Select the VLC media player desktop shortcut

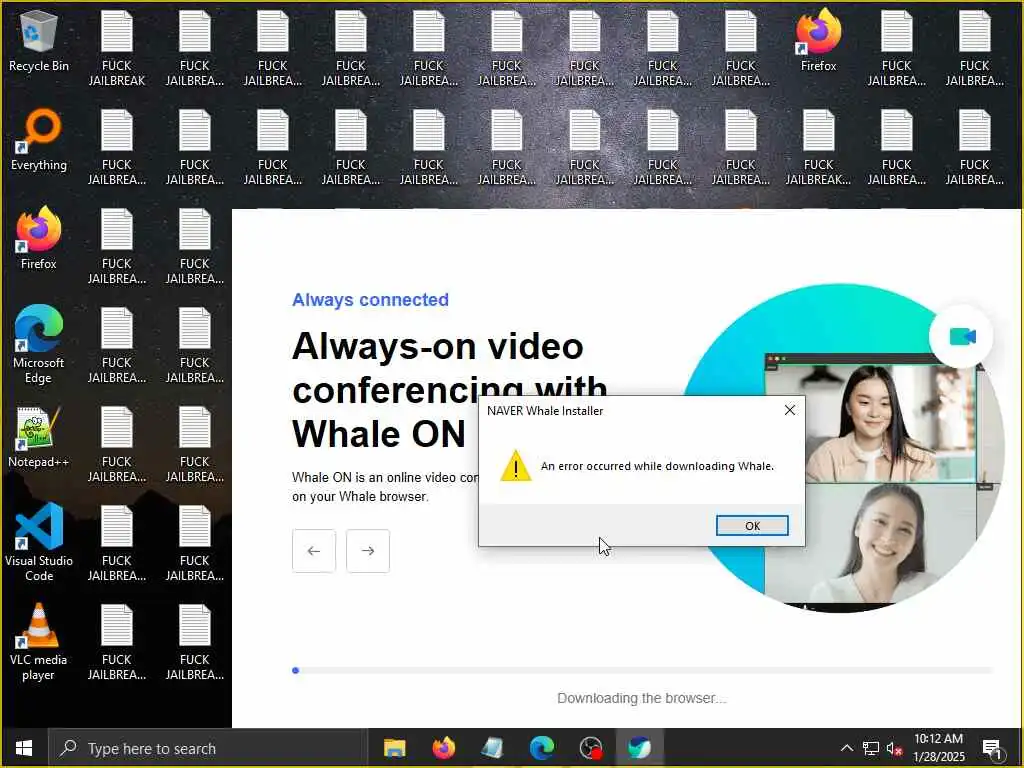[39, 642]
